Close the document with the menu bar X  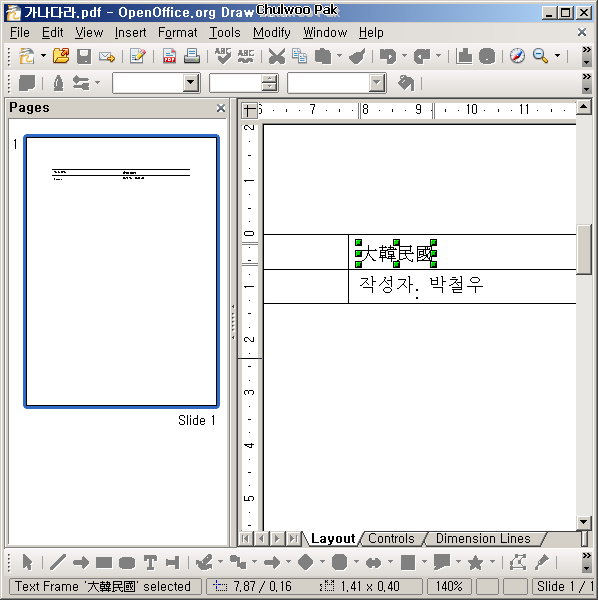pyautogui.click(x=582, y=33)
